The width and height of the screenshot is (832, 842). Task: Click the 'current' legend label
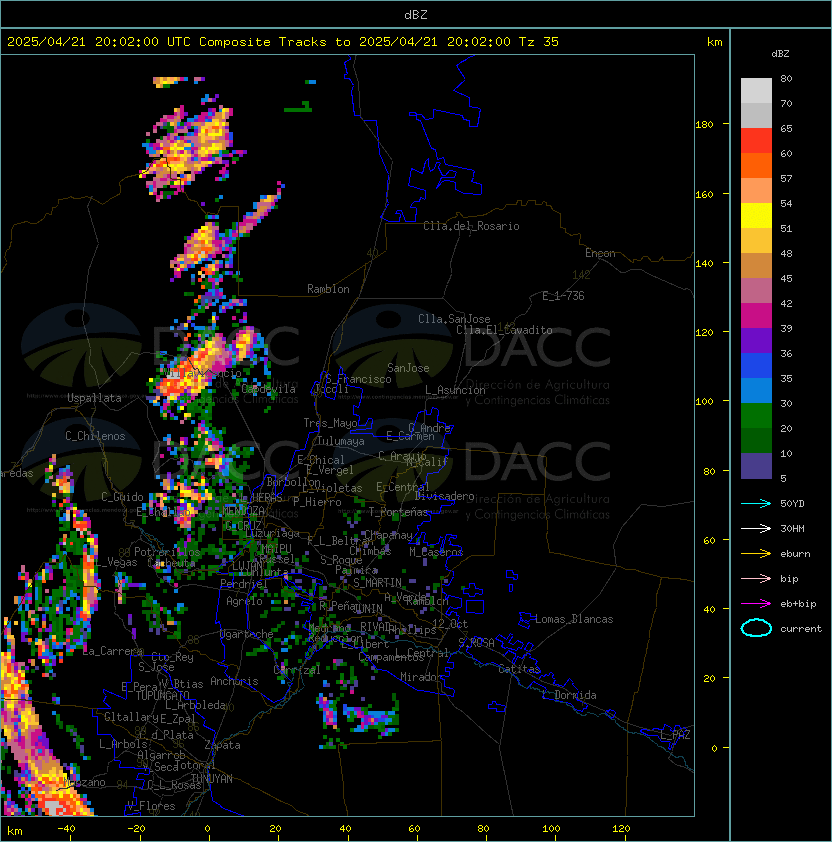pos(801,629)
